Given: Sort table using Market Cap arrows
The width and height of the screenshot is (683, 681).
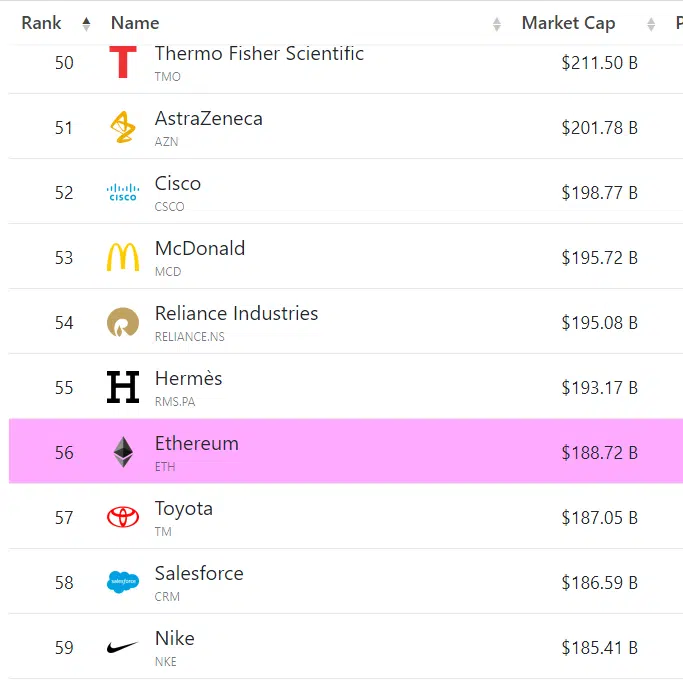Looking at the screenshot, I should [652, 24].
